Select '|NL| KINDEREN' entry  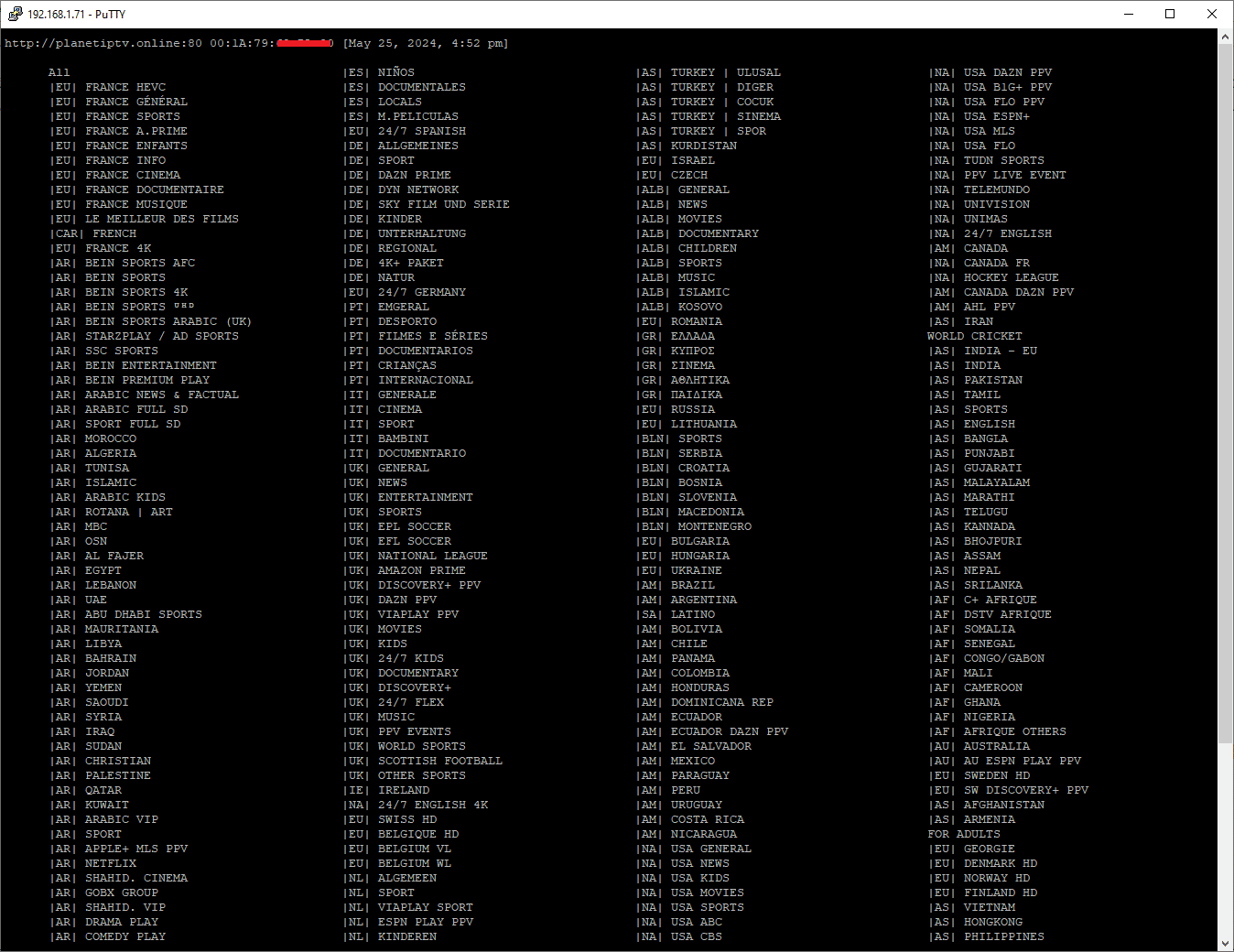(390, 936)
